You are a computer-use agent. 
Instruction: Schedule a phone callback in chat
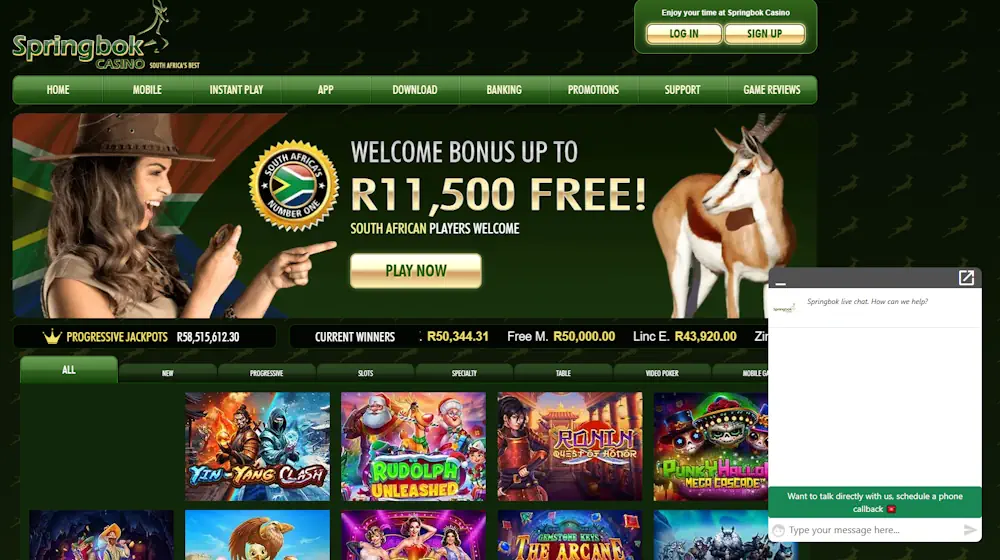pos(874,503)
